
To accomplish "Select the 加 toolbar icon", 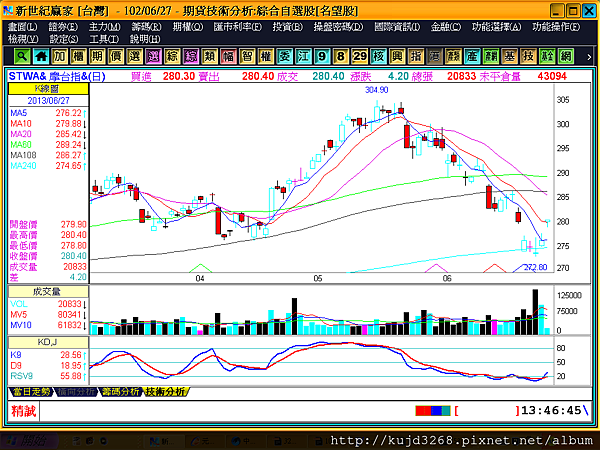I will [x=60, y=57].
